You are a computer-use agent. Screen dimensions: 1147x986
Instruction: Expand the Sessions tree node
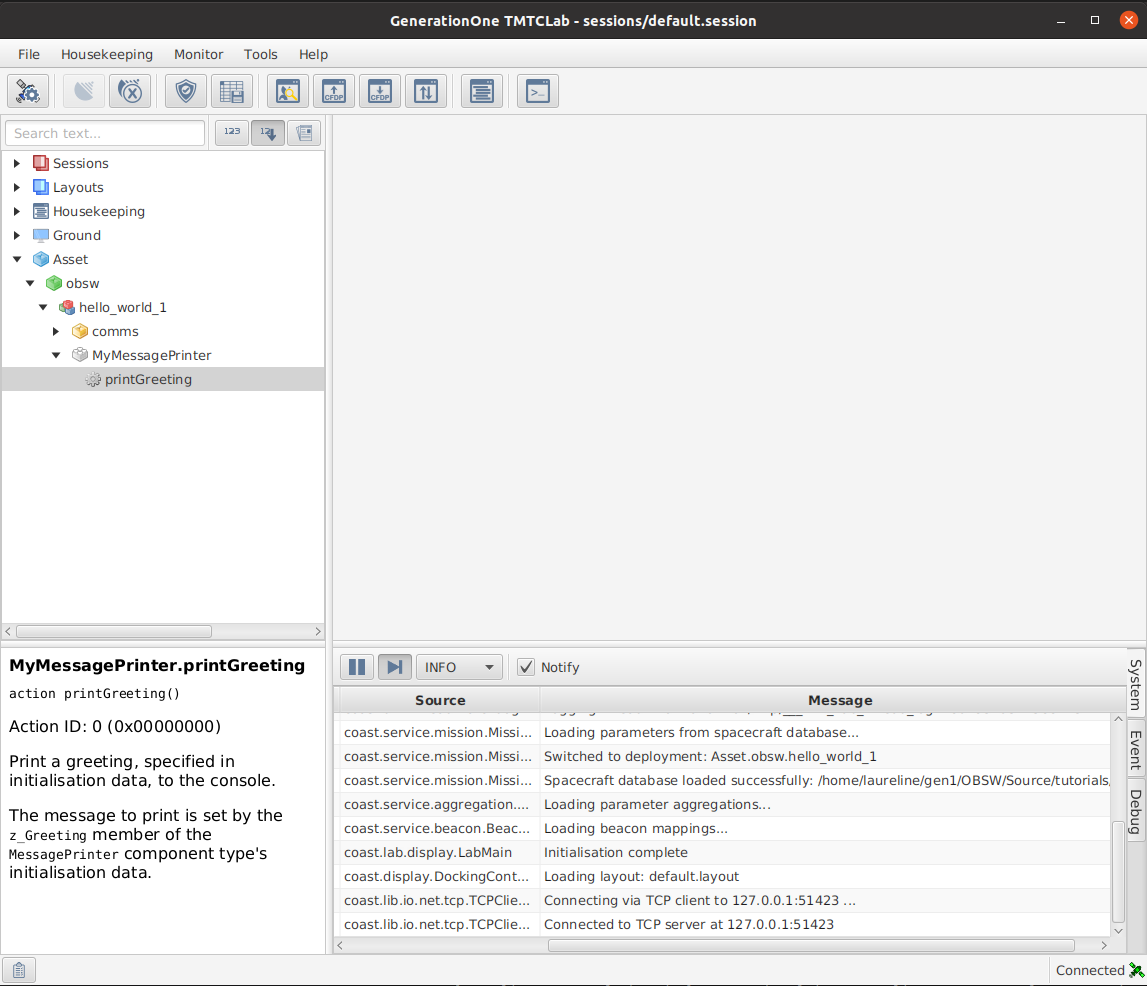coord(17,163)
